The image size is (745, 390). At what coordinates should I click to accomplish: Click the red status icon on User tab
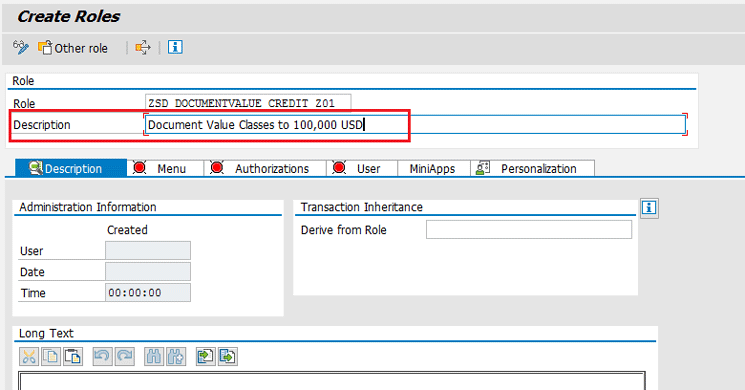339,168
